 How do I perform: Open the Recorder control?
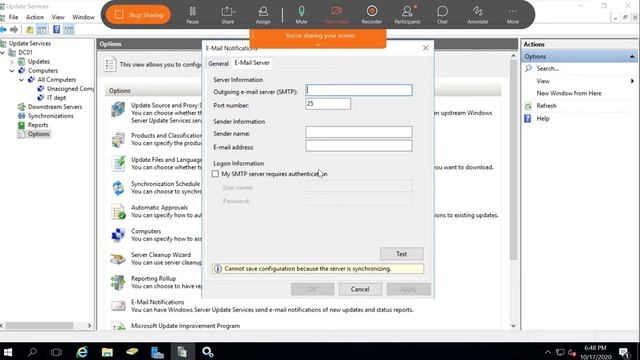tap(372, 15)
